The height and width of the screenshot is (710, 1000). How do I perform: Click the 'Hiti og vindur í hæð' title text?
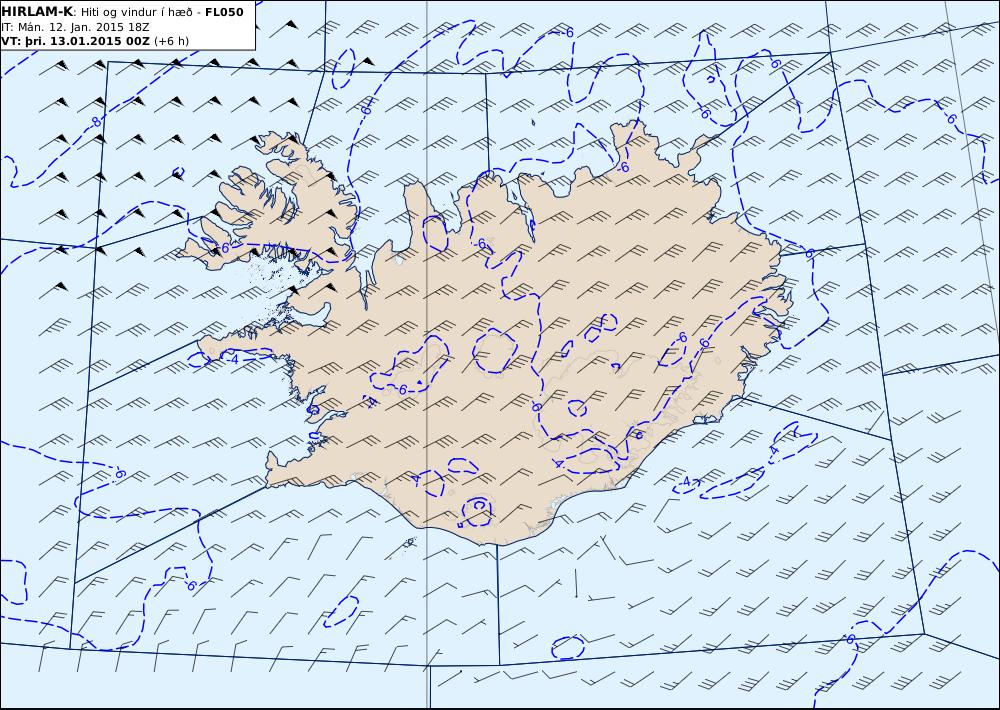[x=136, y=12]
